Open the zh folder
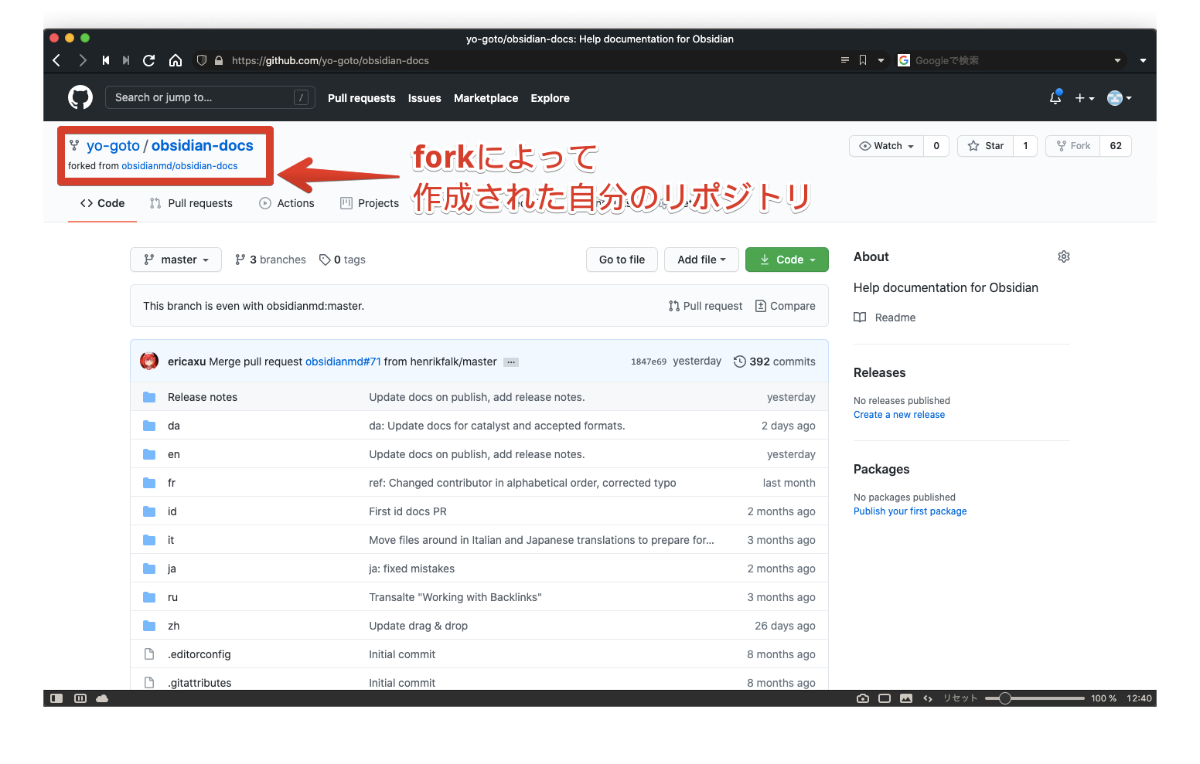Viewport: 1200px width, 764px height. [x=173, y=626]
